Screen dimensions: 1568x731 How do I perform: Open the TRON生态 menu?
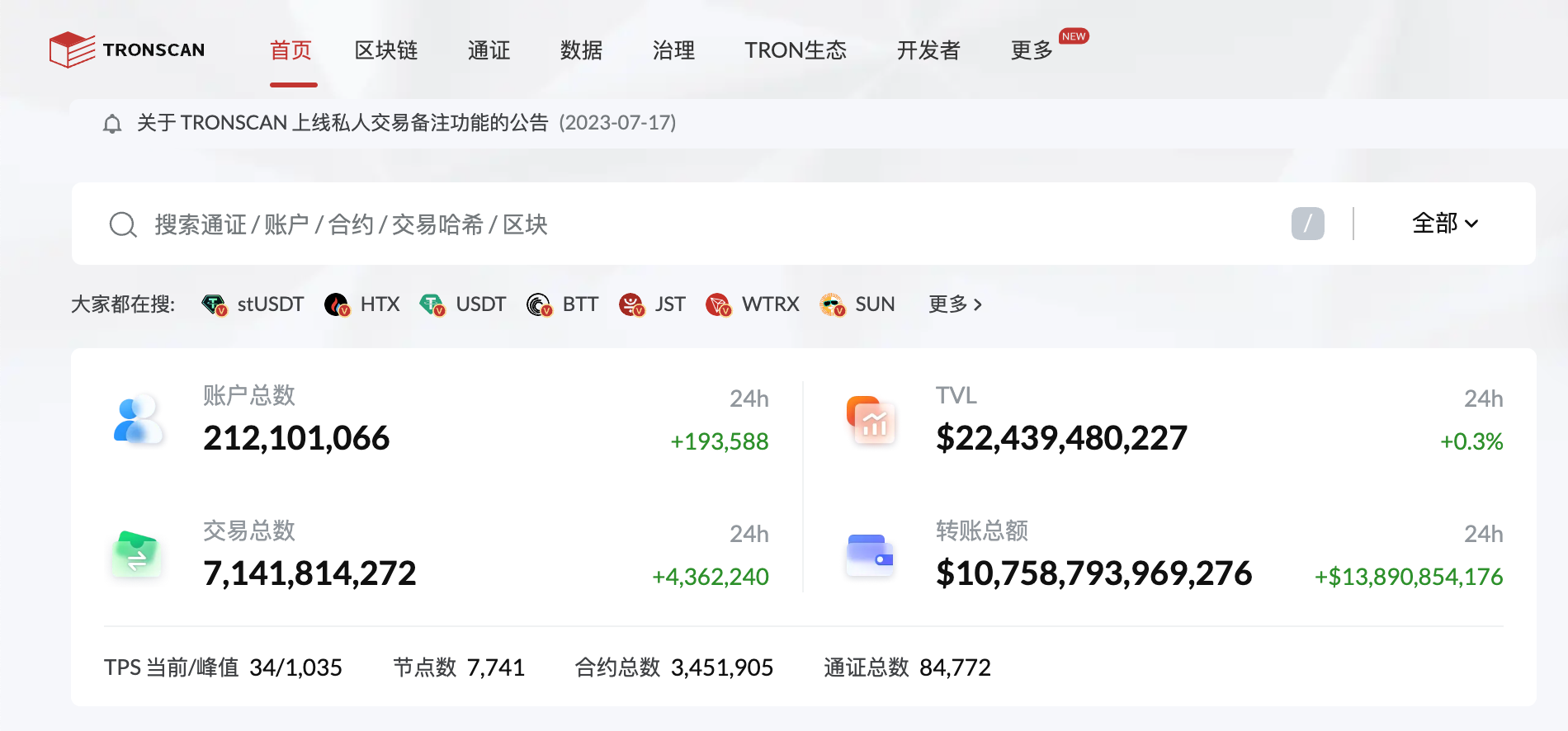click(x=796, y=50)
